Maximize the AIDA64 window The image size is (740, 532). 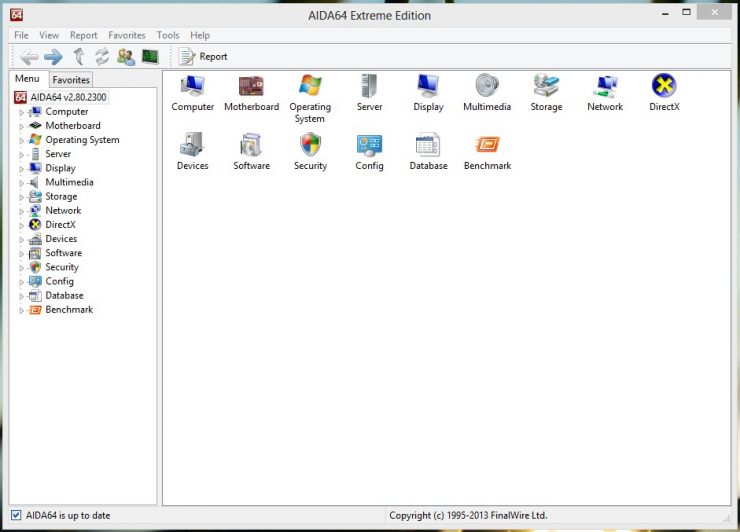(x=687, y=12)
